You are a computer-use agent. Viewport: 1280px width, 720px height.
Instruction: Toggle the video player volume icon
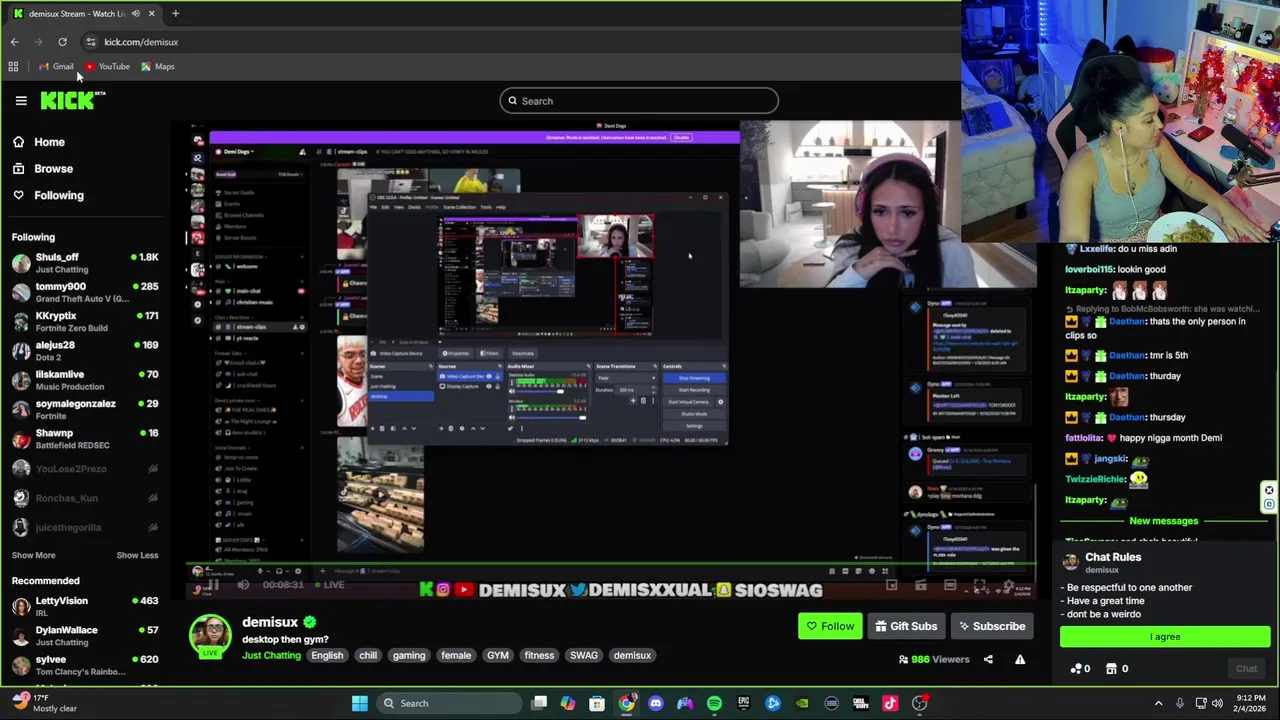click(x=242, y=585)
